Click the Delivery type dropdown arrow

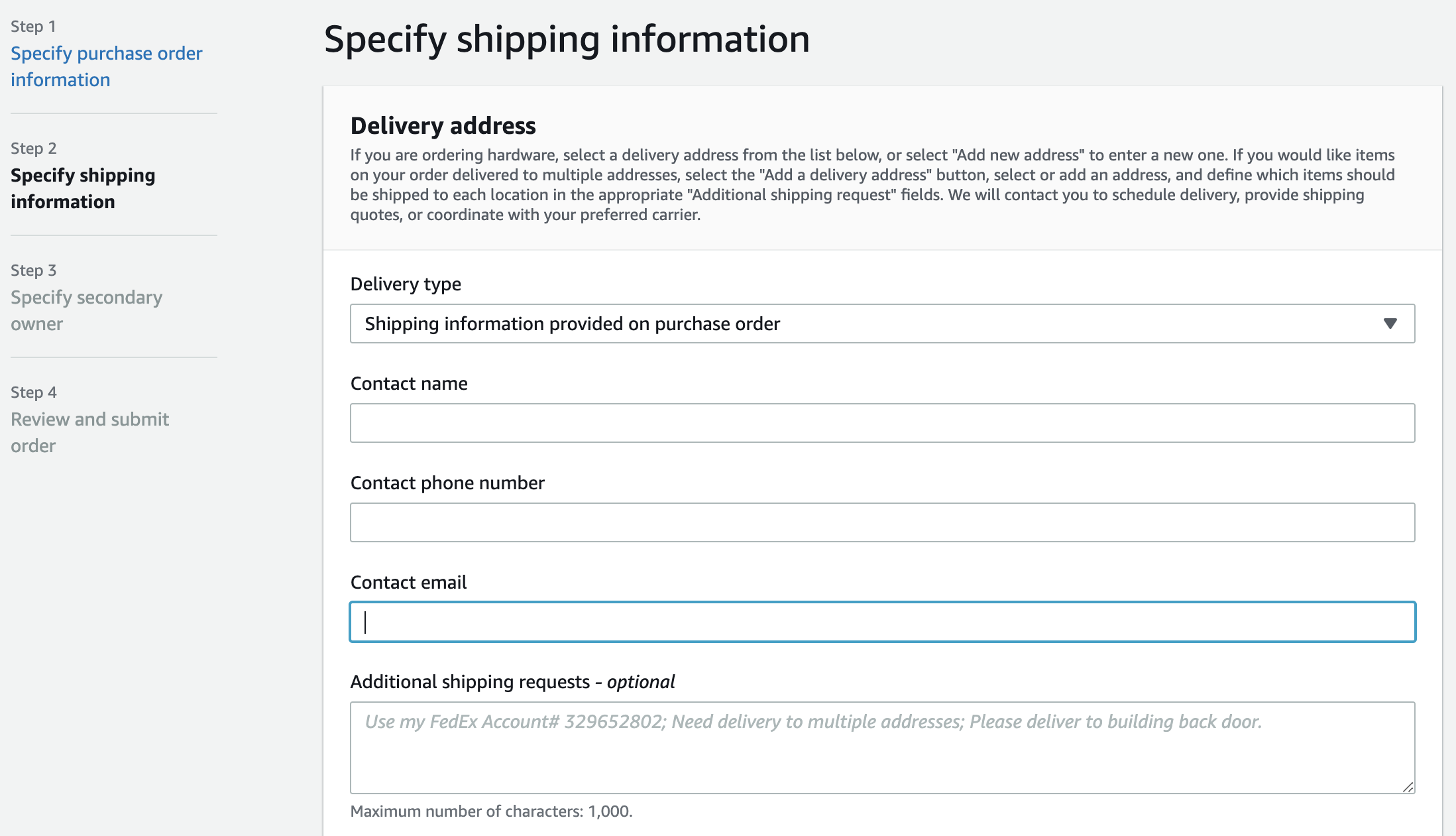tap(1392, 324)
